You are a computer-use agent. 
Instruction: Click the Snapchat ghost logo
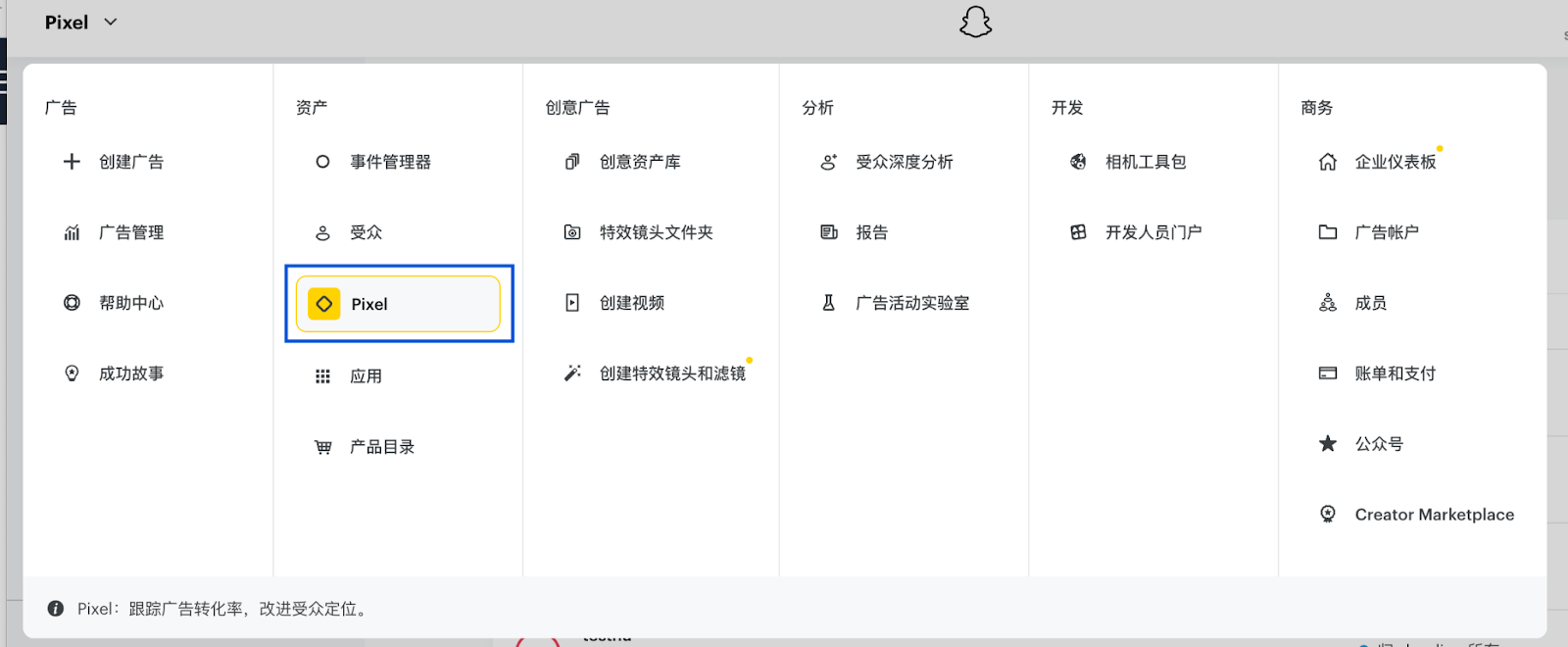(975, 23)
